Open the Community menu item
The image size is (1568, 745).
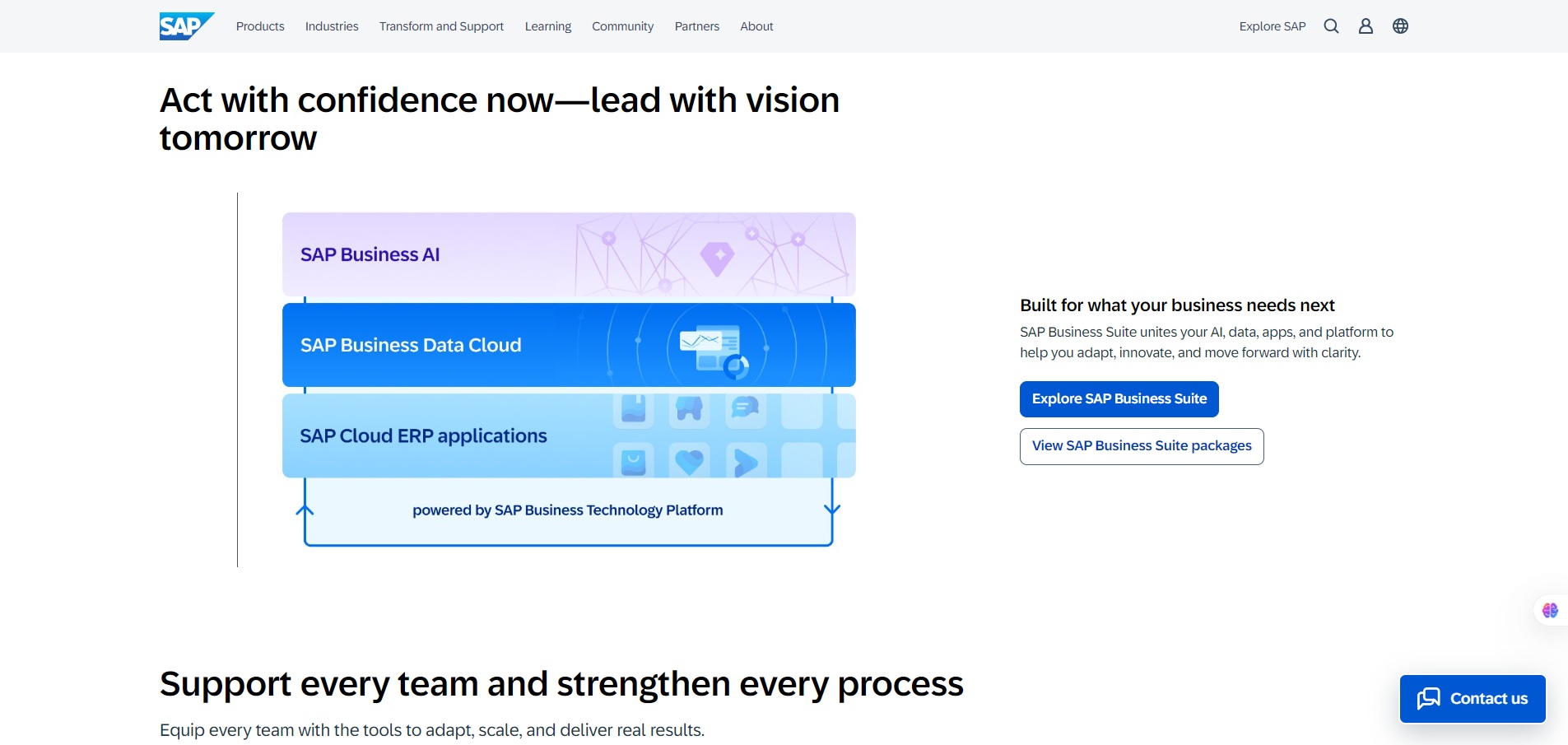[622, 26]
